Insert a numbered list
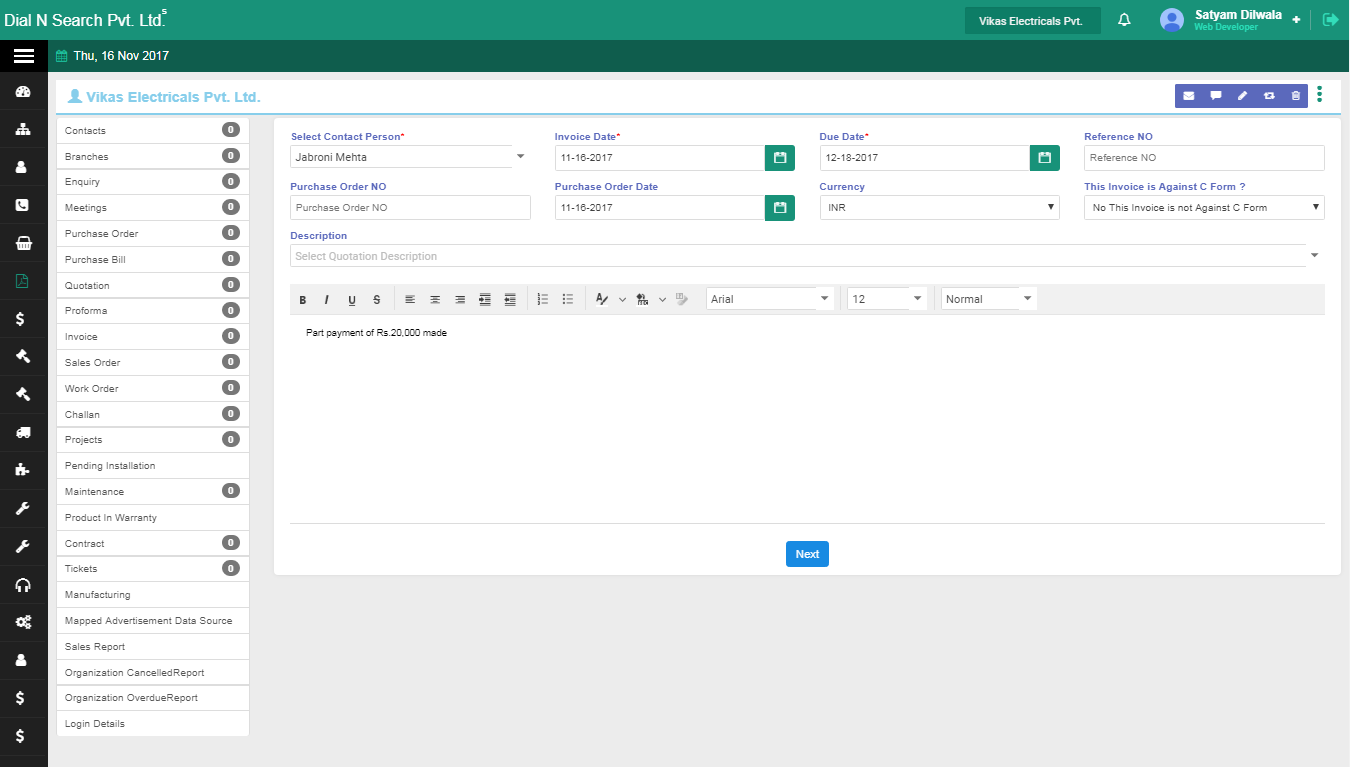 click(x=543, y=299)
